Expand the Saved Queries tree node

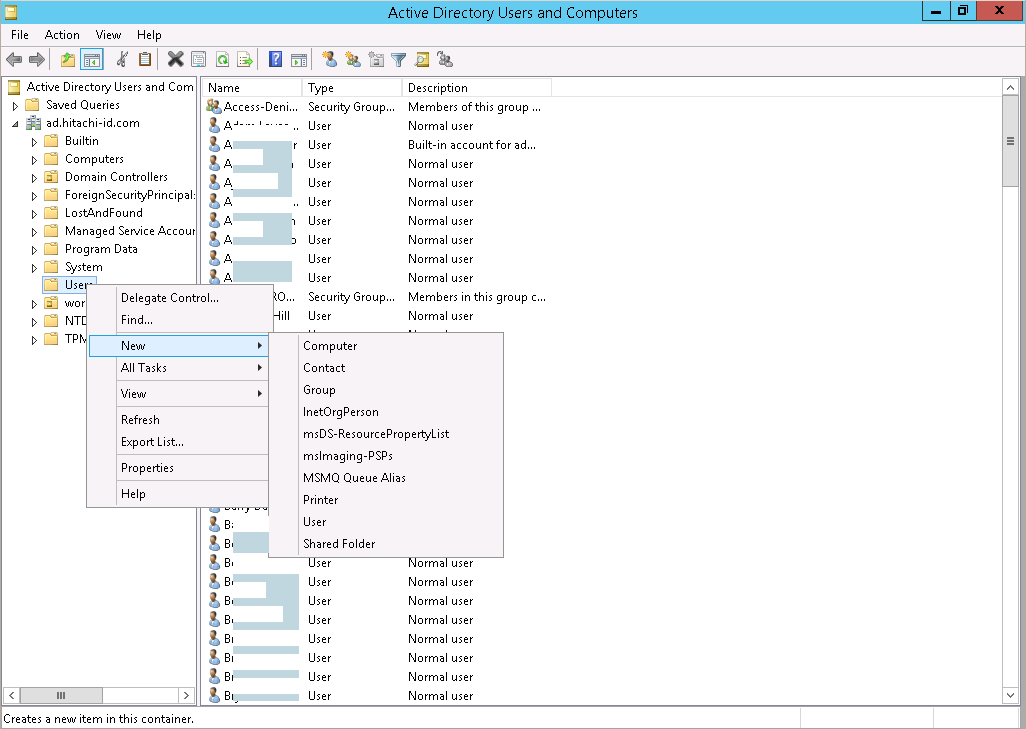pos(15,105)
